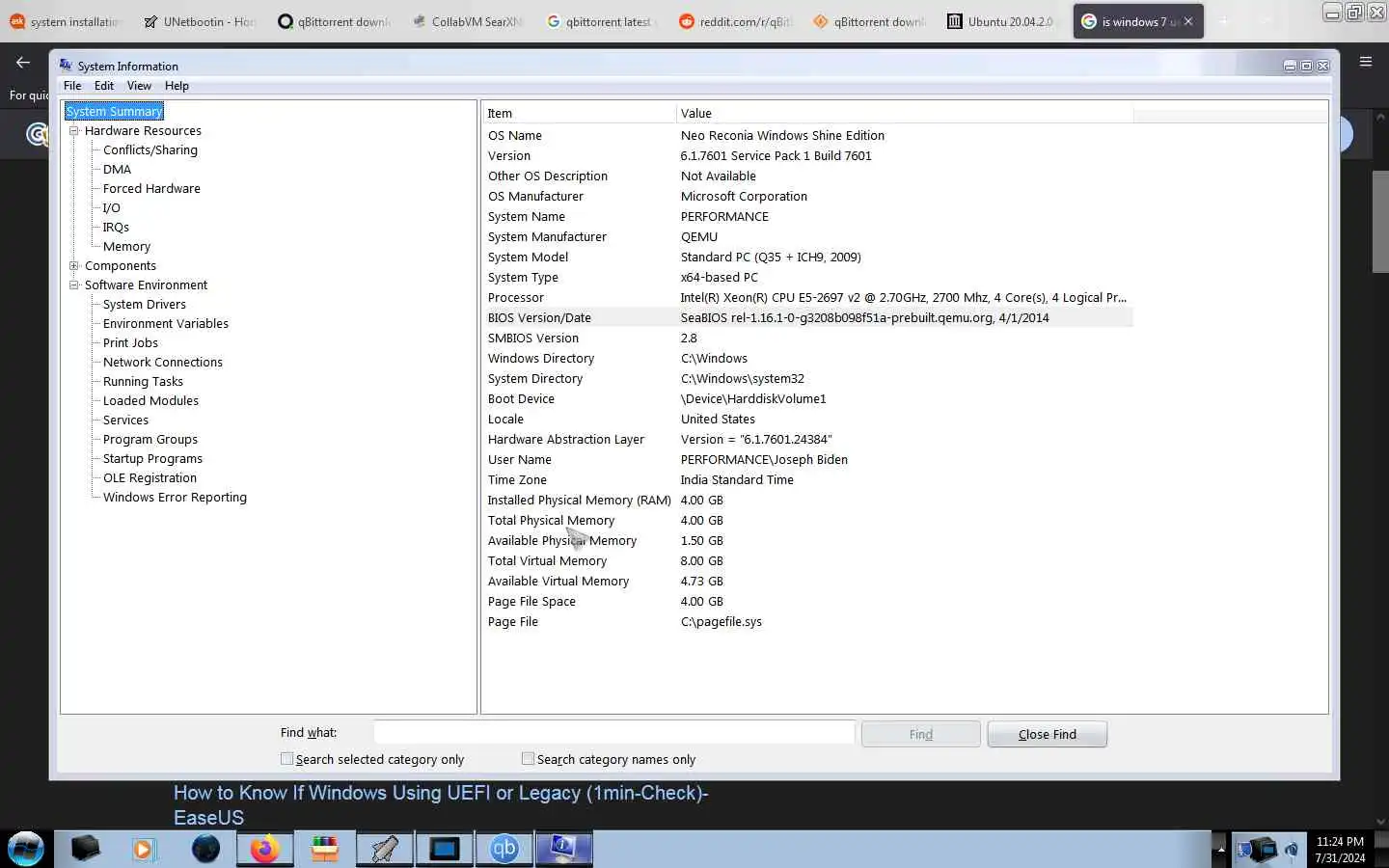Open the UNetbootin taskbar icon

click(384, 849)
